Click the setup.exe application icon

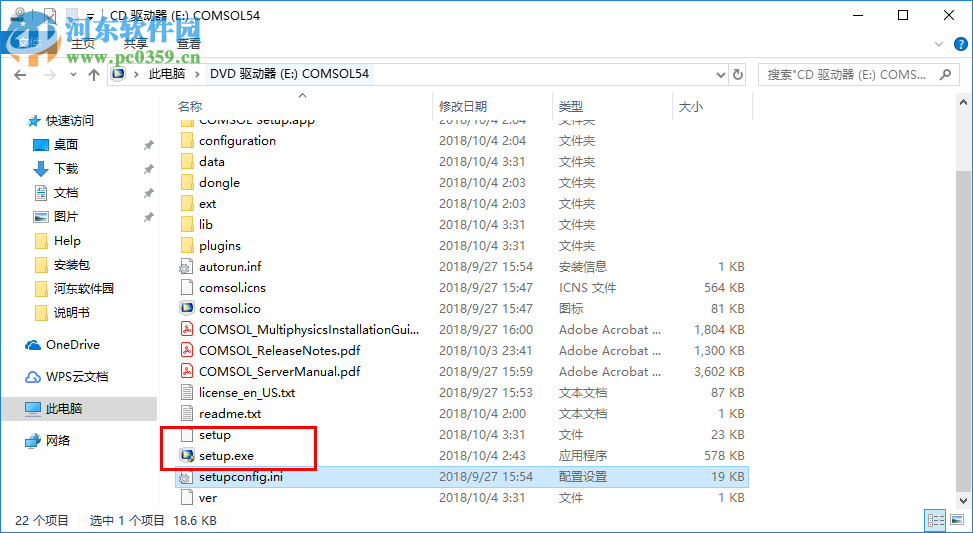(187, 455)
